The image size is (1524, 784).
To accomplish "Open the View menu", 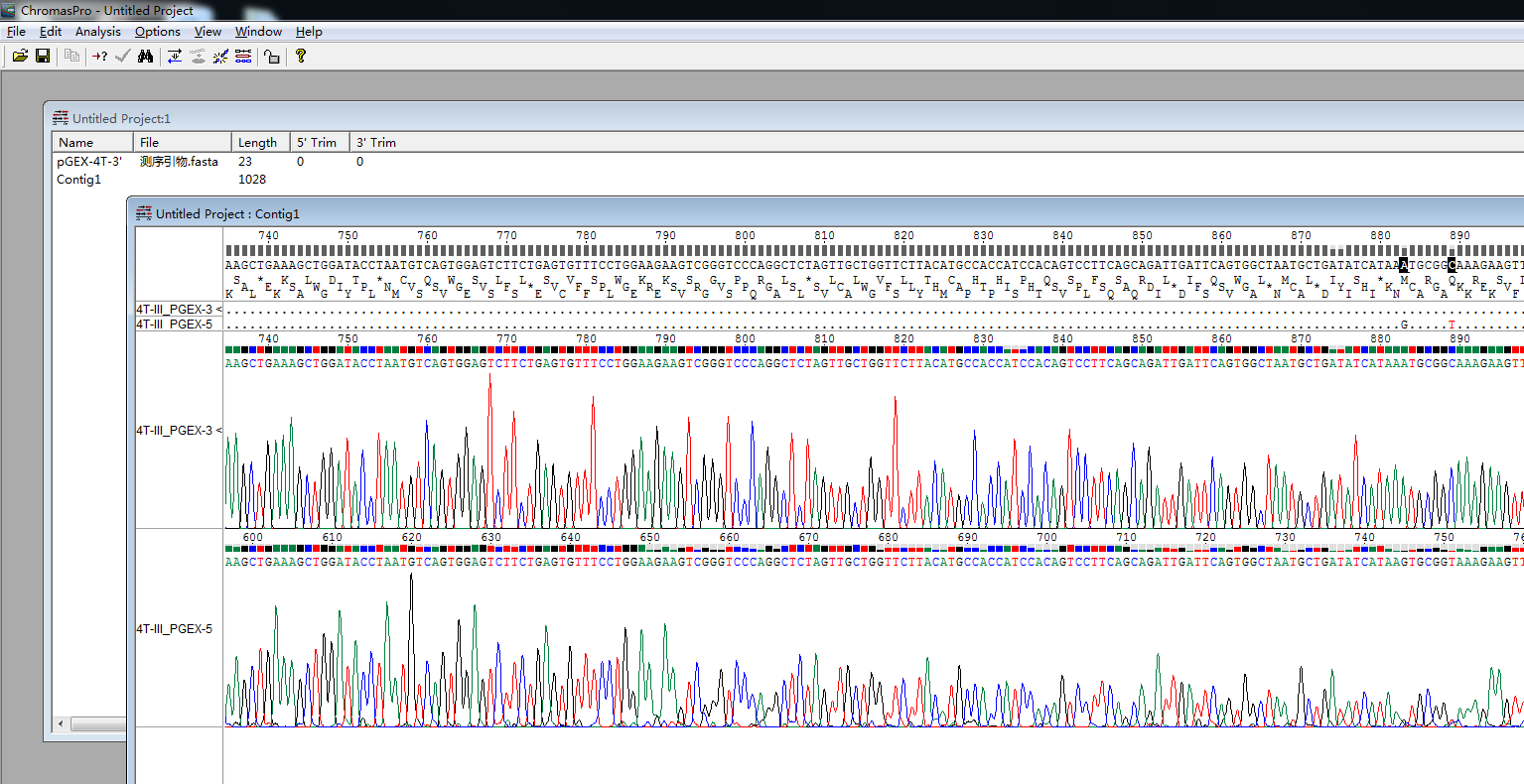I will click(x=208, y=32).
